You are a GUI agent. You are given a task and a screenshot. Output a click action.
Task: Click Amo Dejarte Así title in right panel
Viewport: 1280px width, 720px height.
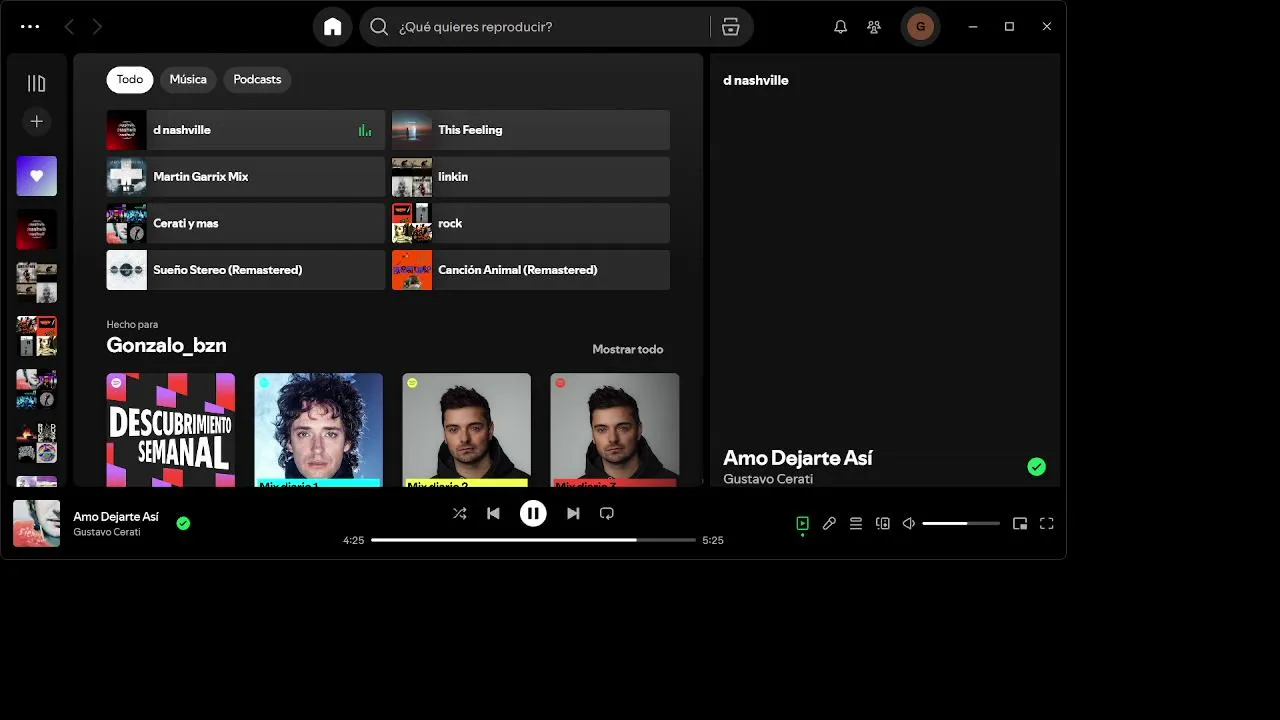click(798, 458)
